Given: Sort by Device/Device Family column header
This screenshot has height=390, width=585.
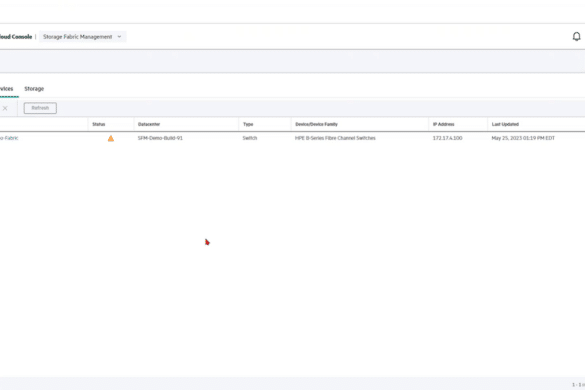Looking at the screenshot, I should click(x=316, y=124).
